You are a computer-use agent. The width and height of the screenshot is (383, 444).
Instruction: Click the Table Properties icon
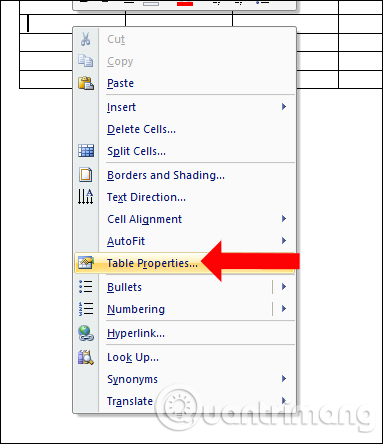click(85, 263)
